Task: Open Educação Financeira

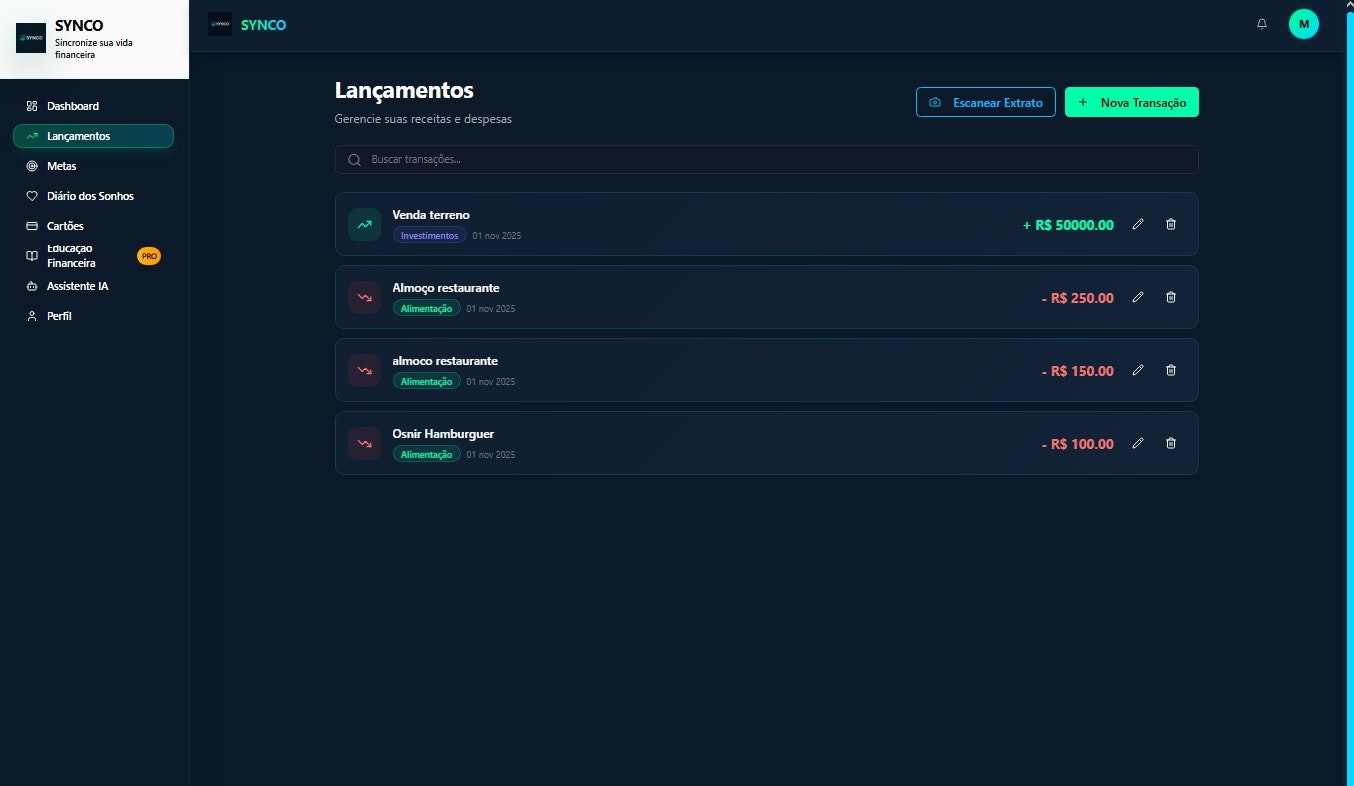Action: 71,255
